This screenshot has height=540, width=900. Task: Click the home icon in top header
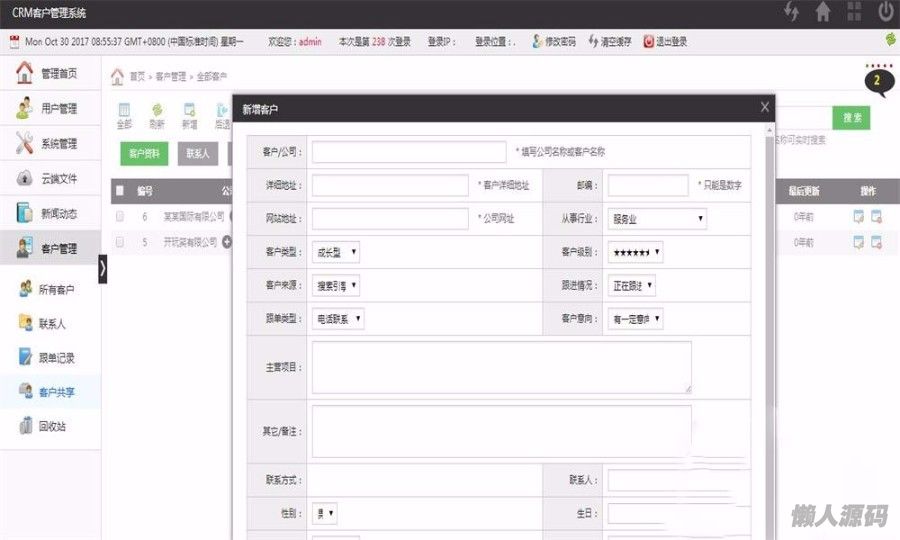tap(823, 12)
